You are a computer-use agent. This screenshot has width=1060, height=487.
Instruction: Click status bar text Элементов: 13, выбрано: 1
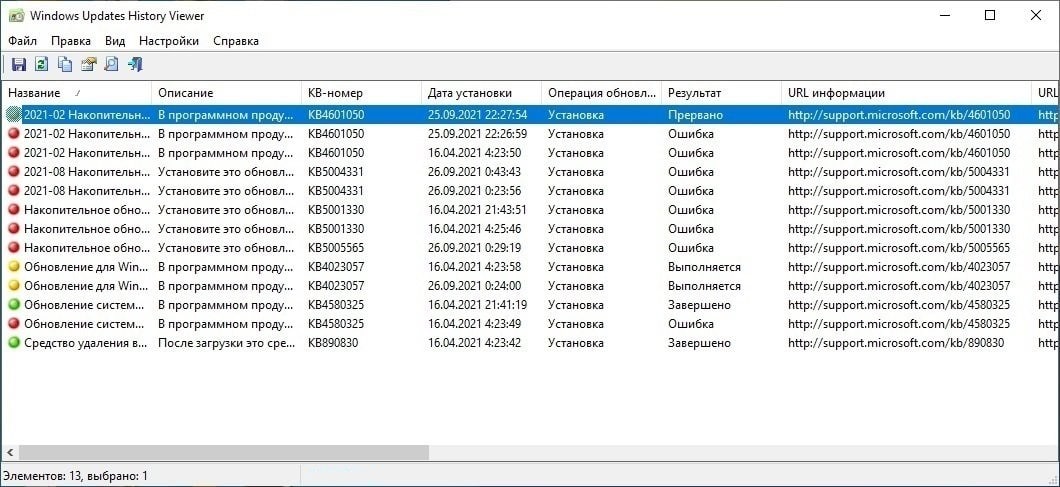click(x=77, y=476)
